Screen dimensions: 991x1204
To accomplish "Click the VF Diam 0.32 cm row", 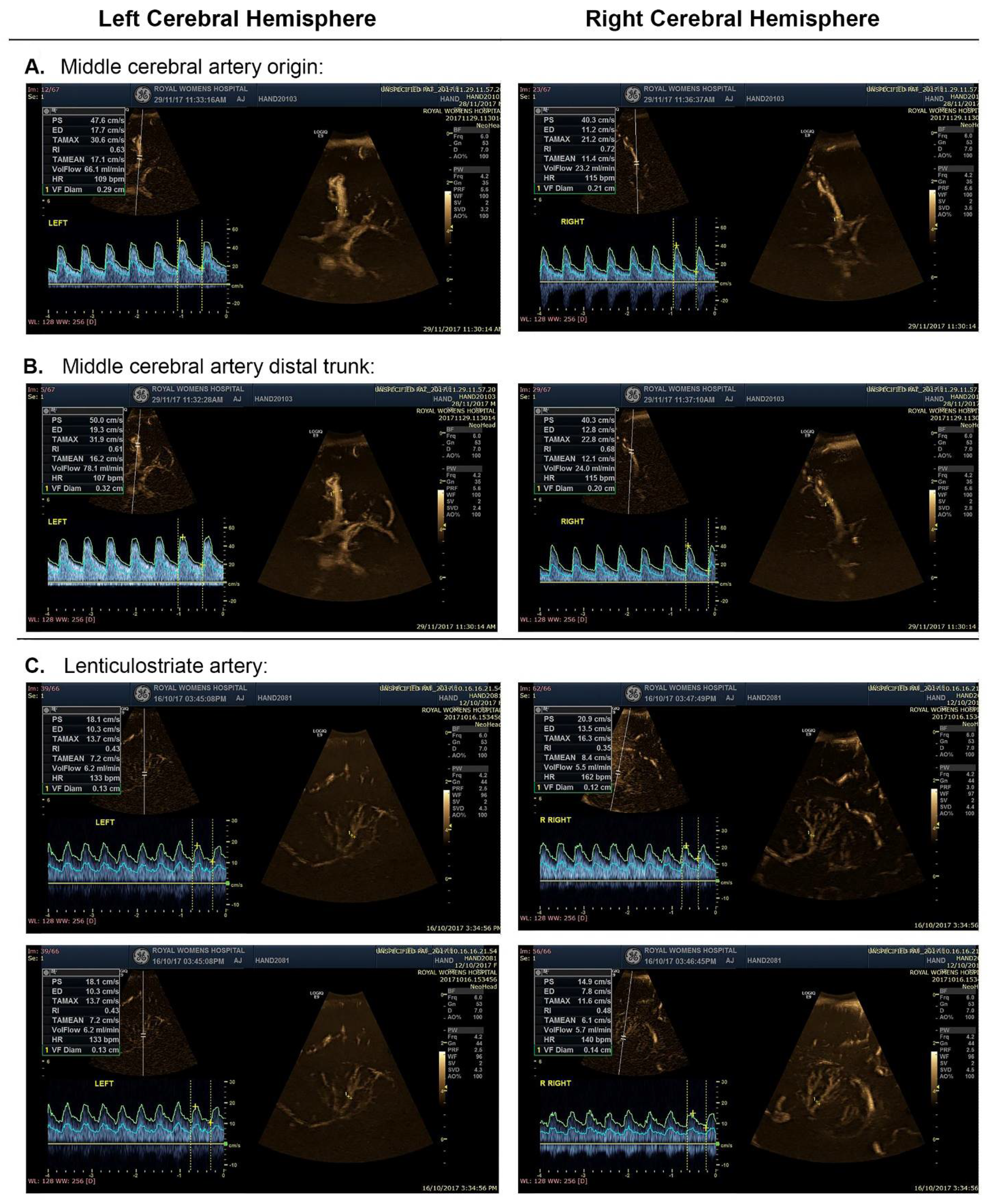I will click(x=84, y=488).
